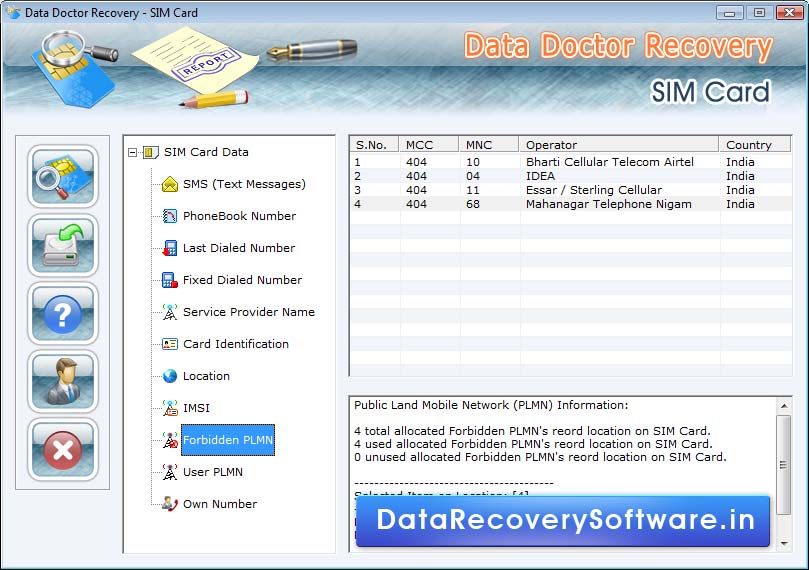
Task: Minimize the Data Doctor Recovery window
Action: [730, 12]
